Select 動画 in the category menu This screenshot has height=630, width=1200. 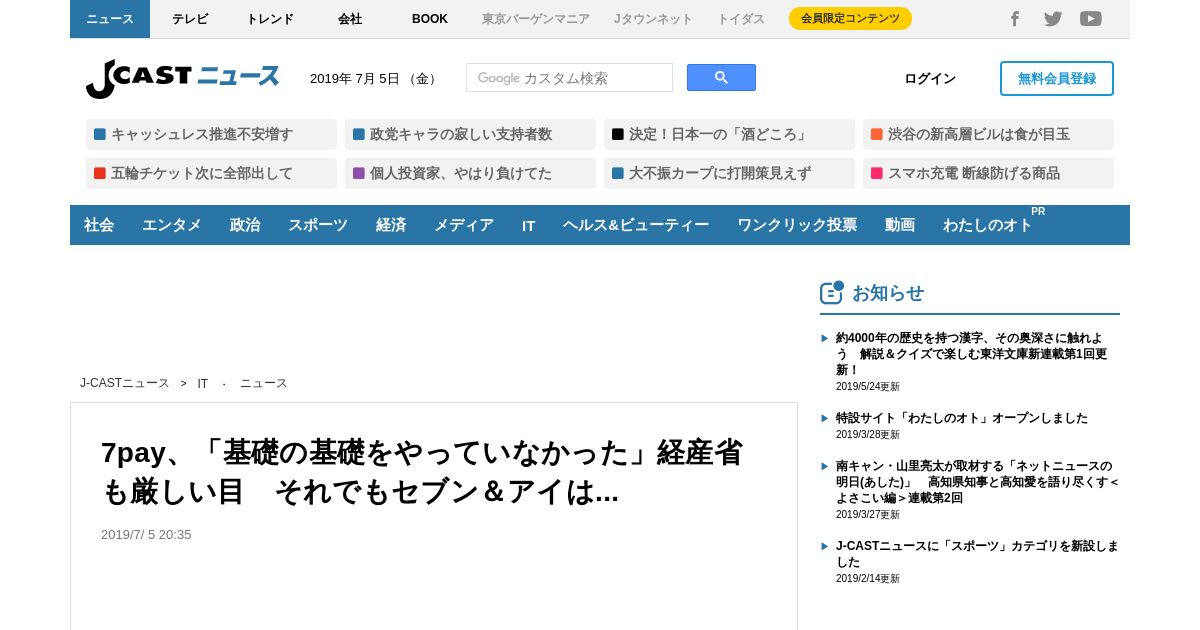tap(900, 225)
